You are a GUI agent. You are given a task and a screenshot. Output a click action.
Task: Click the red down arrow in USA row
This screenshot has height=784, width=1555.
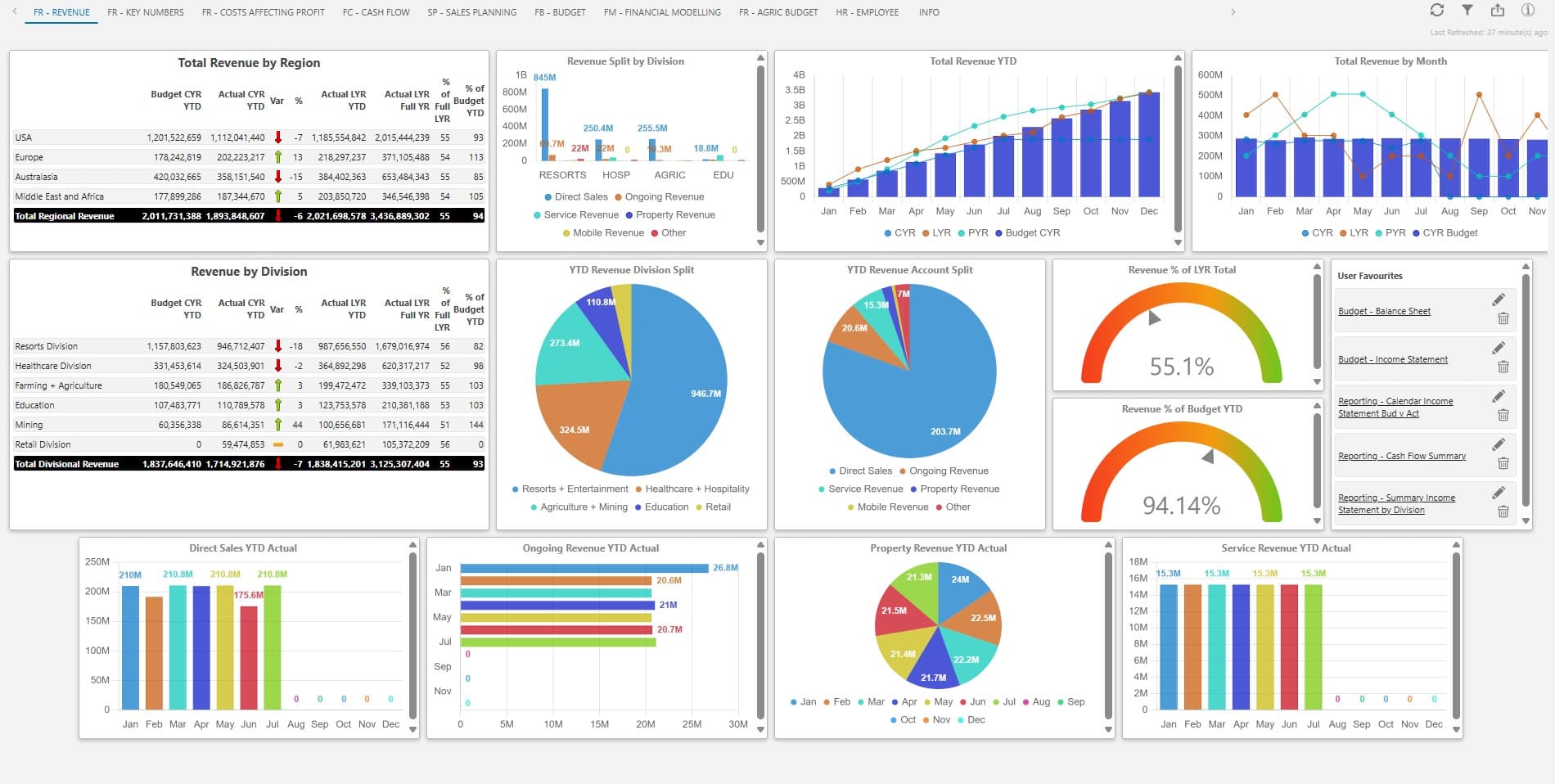tap(278, 137)
